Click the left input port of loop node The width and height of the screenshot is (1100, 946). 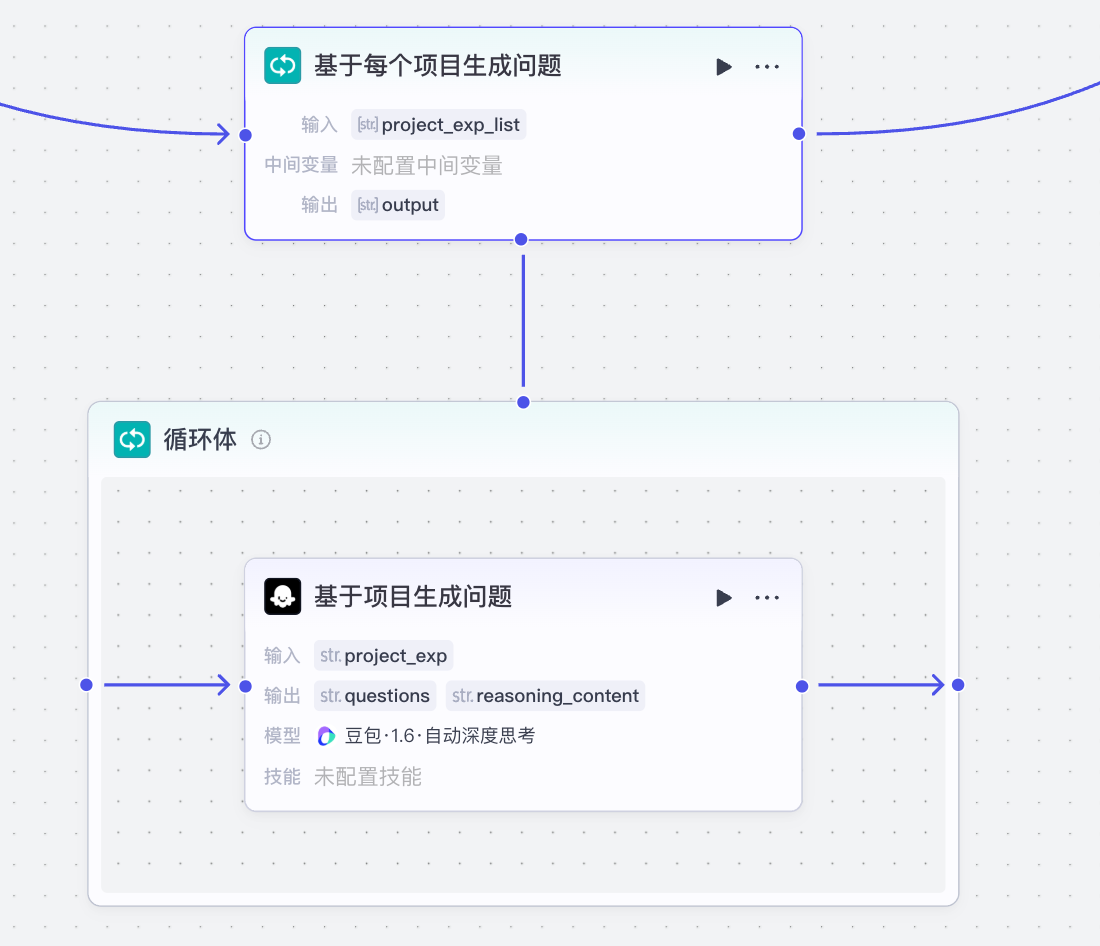245,134
